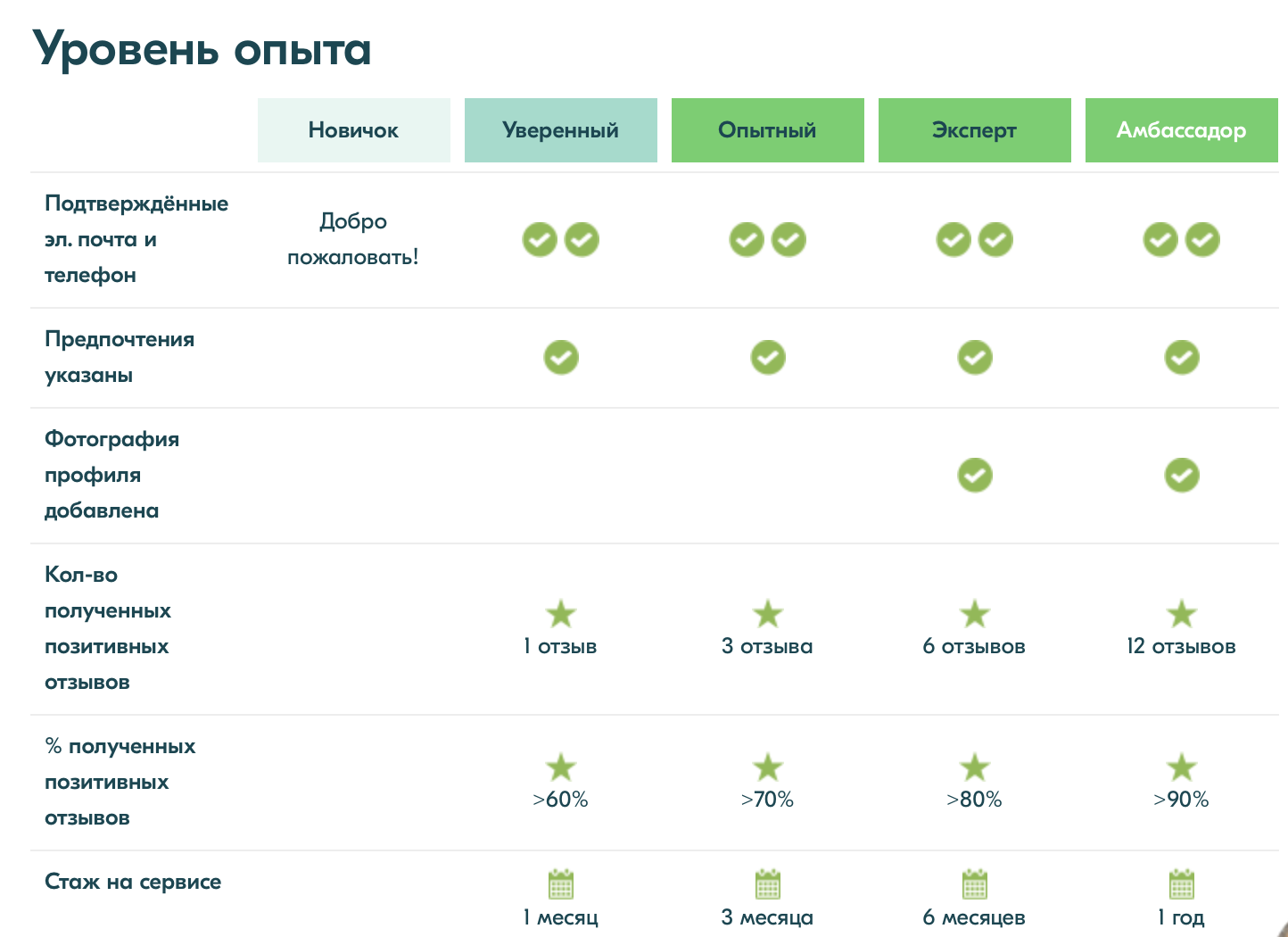
Task: Click the 1 отзыв value
Action: [x=560, y=646]
